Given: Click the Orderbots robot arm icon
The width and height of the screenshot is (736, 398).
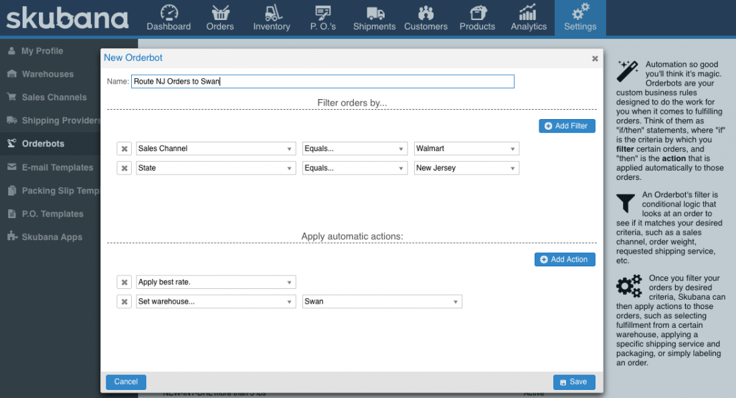Looking at the screenshot, I should (x=12, y=143).
